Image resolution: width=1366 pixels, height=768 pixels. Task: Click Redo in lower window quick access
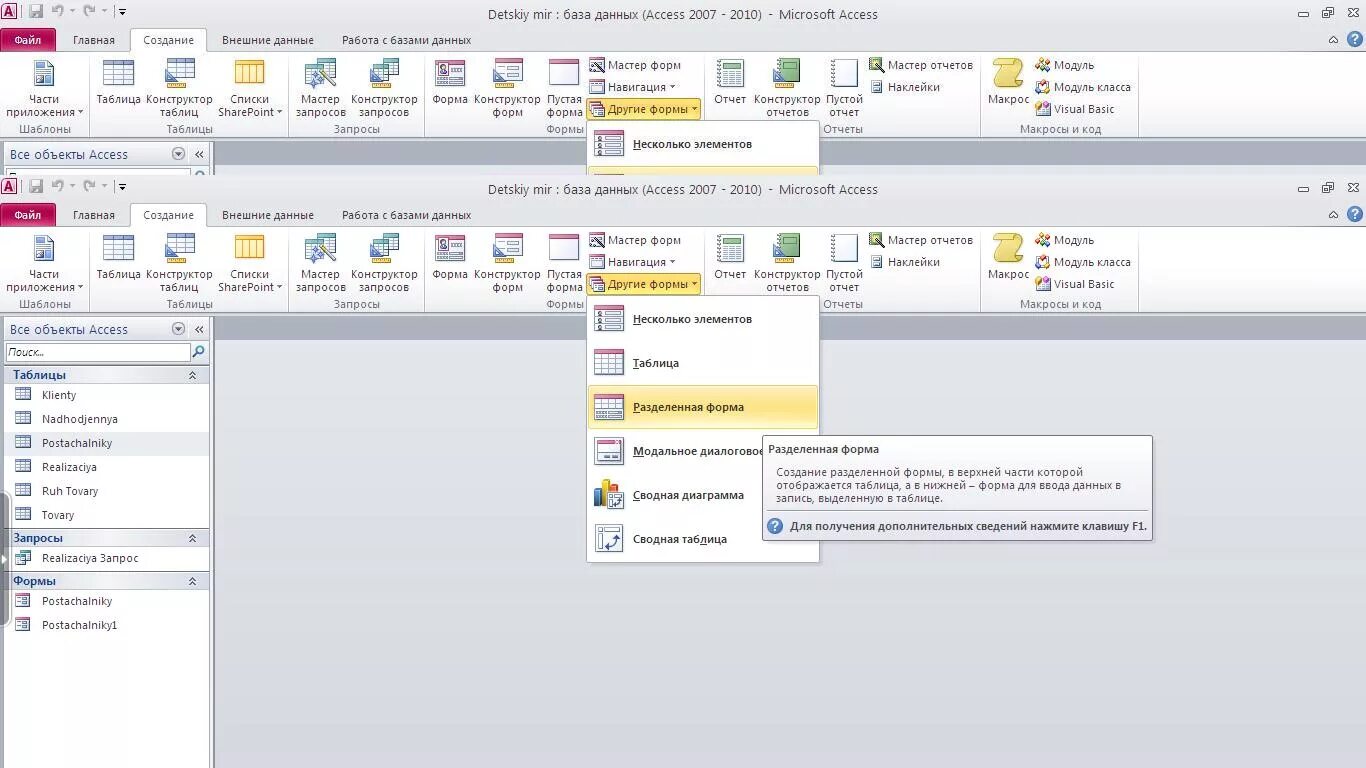pyautogui.click(x=90, y=186)
